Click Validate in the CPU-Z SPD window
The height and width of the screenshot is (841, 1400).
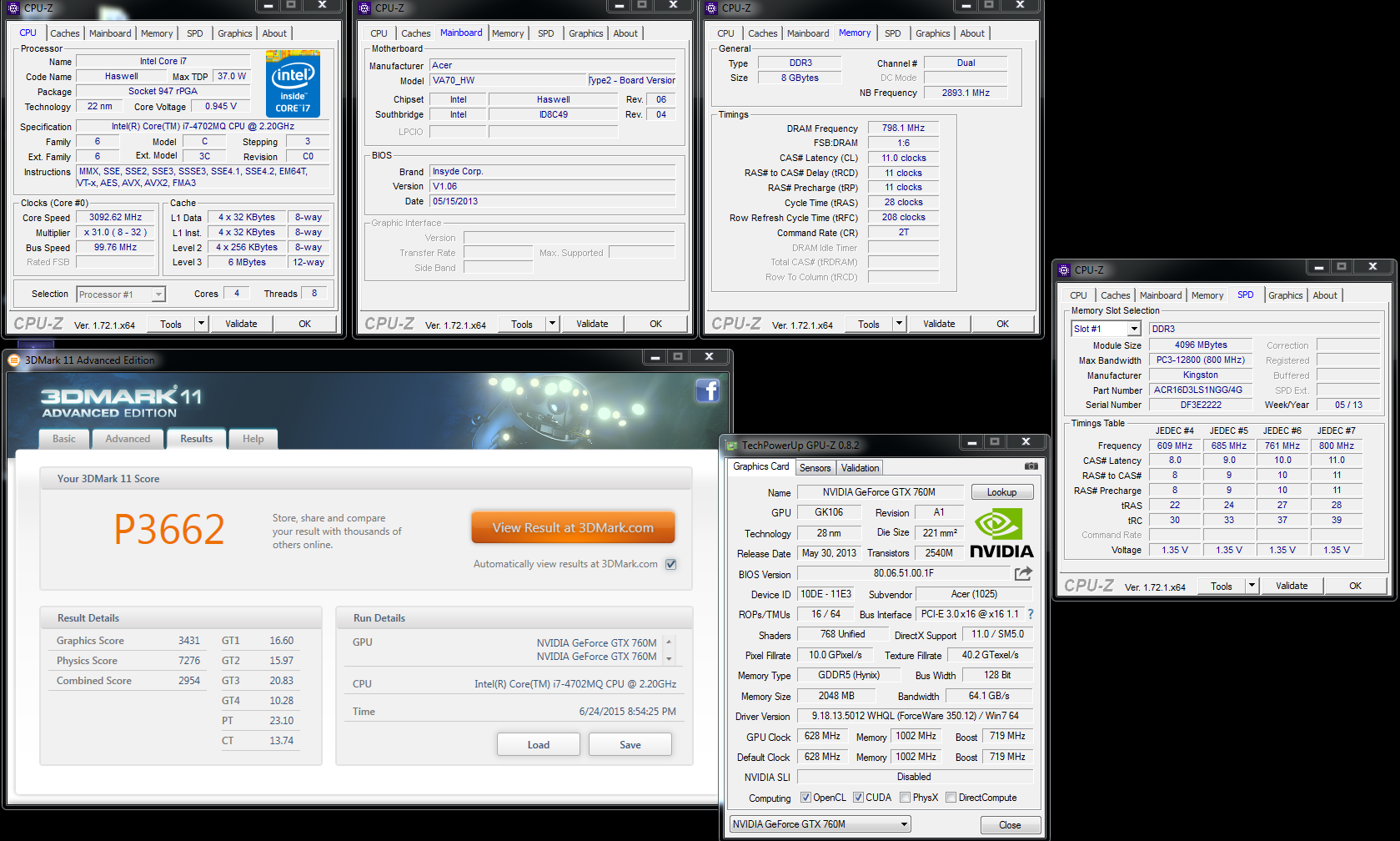tap(1292, 586)
